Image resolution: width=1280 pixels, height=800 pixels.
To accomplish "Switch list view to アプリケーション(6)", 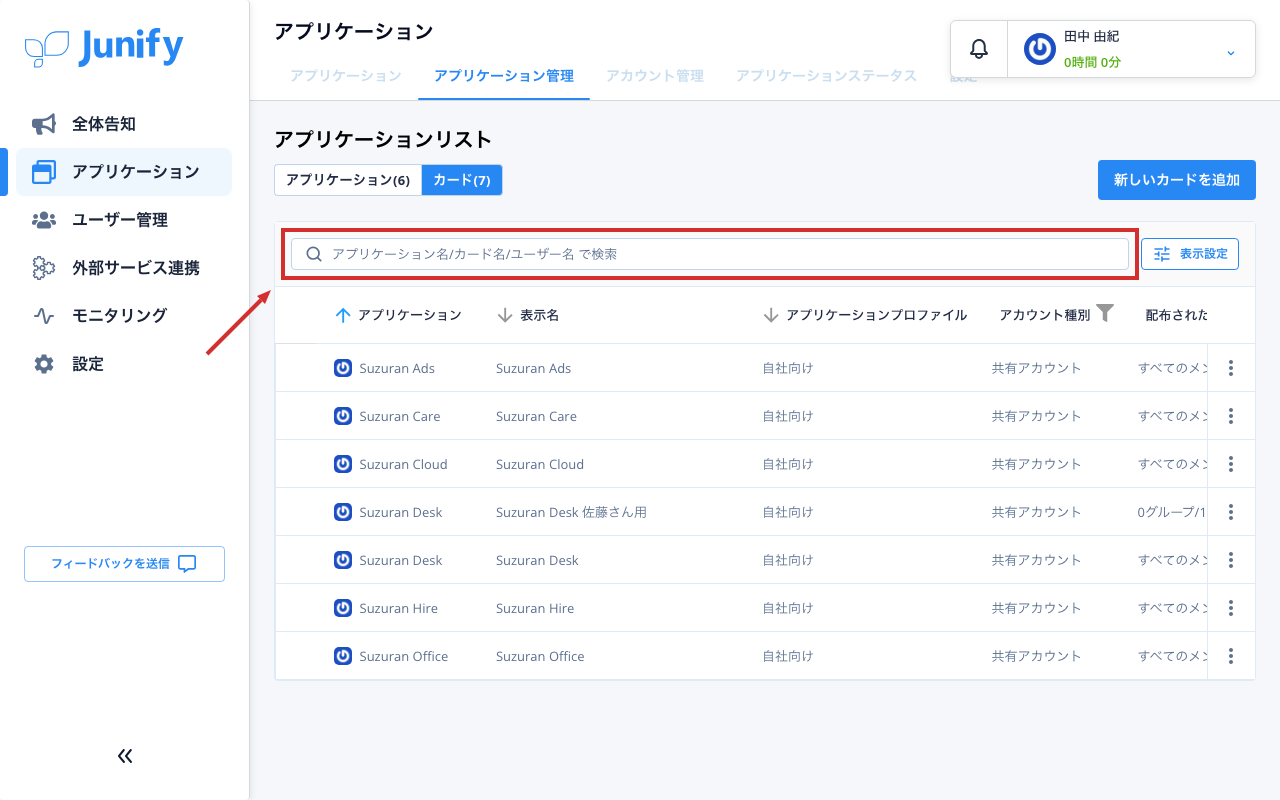I will click(x=348, y=180).
